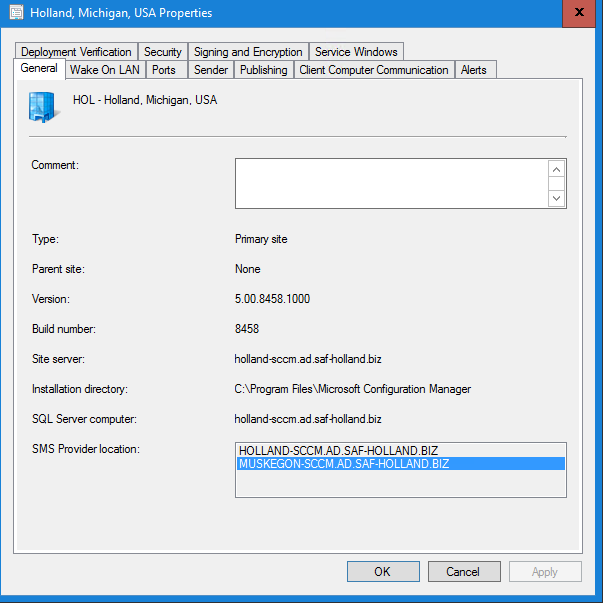Click the 'Holland, Michigan, USA Properties' window title
The image size is (603, 604).
coord(121,13)
